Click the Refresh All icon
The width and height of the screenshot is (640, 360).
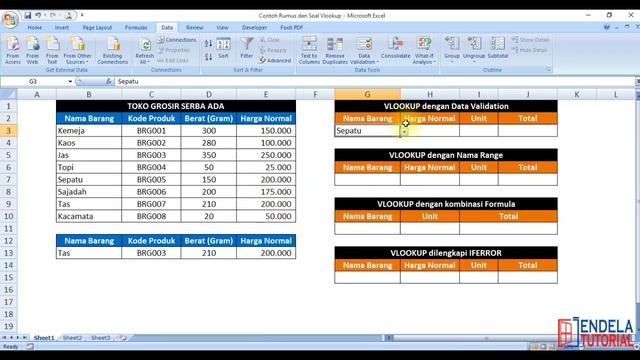tap(145, 44)
